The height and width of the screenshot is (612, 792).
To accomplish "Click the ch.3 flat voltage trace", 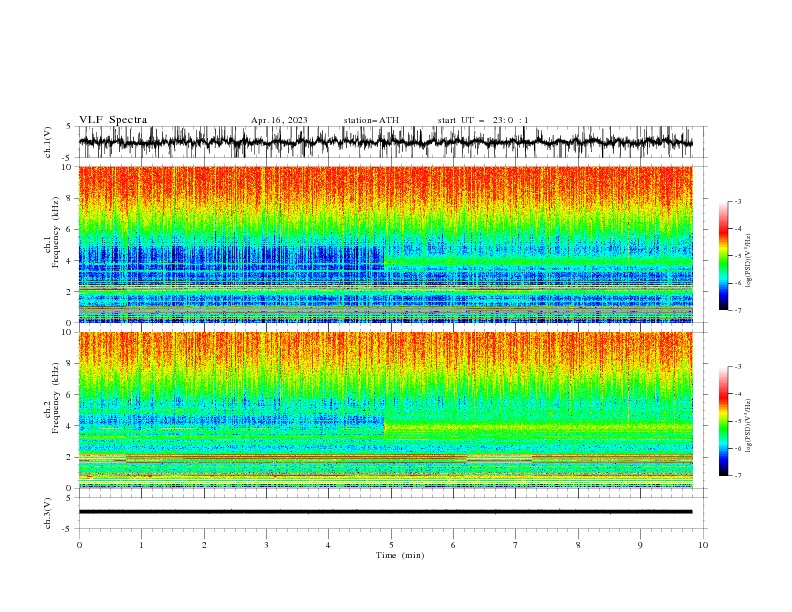I will point(385,512).
